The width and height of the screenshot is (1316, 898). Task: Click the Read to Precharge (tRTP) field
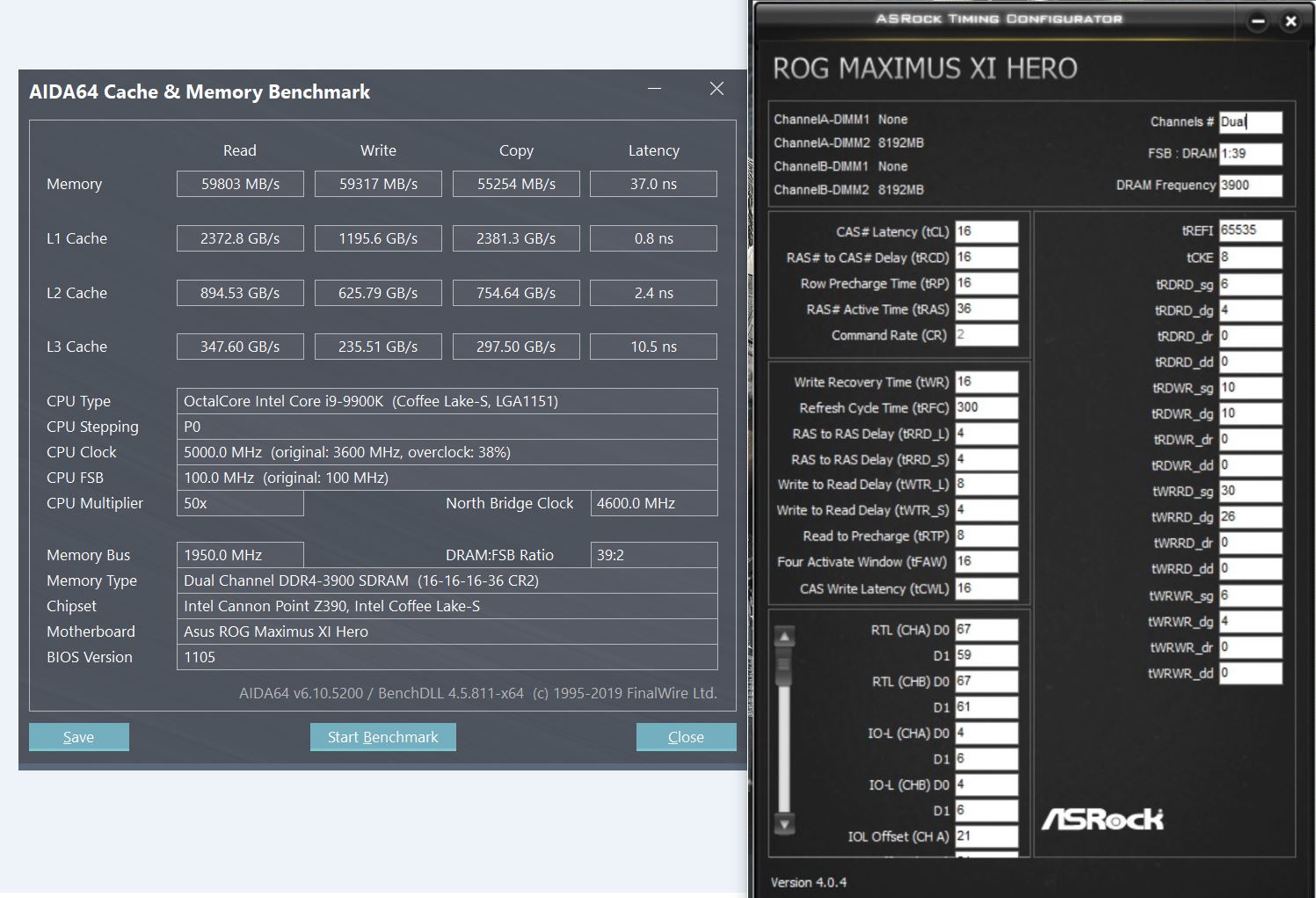click(986, 536)
